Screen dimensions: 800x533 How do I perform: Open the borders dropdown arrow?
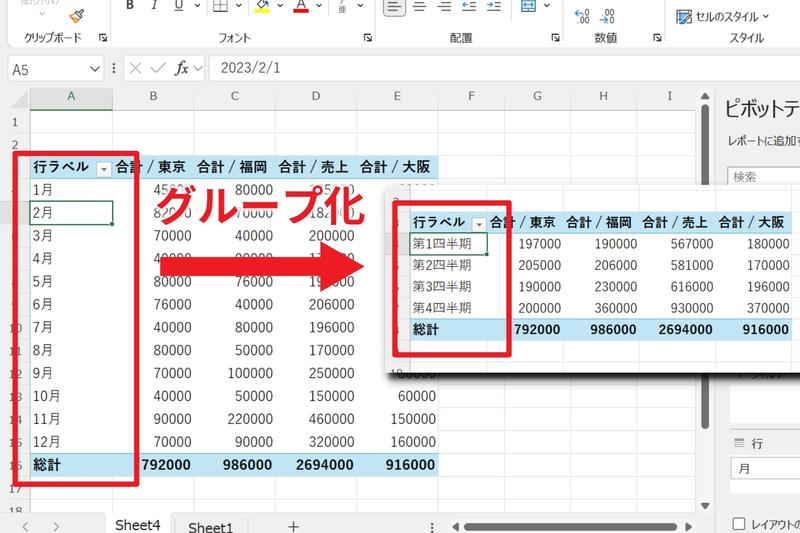tap(238, 6)
